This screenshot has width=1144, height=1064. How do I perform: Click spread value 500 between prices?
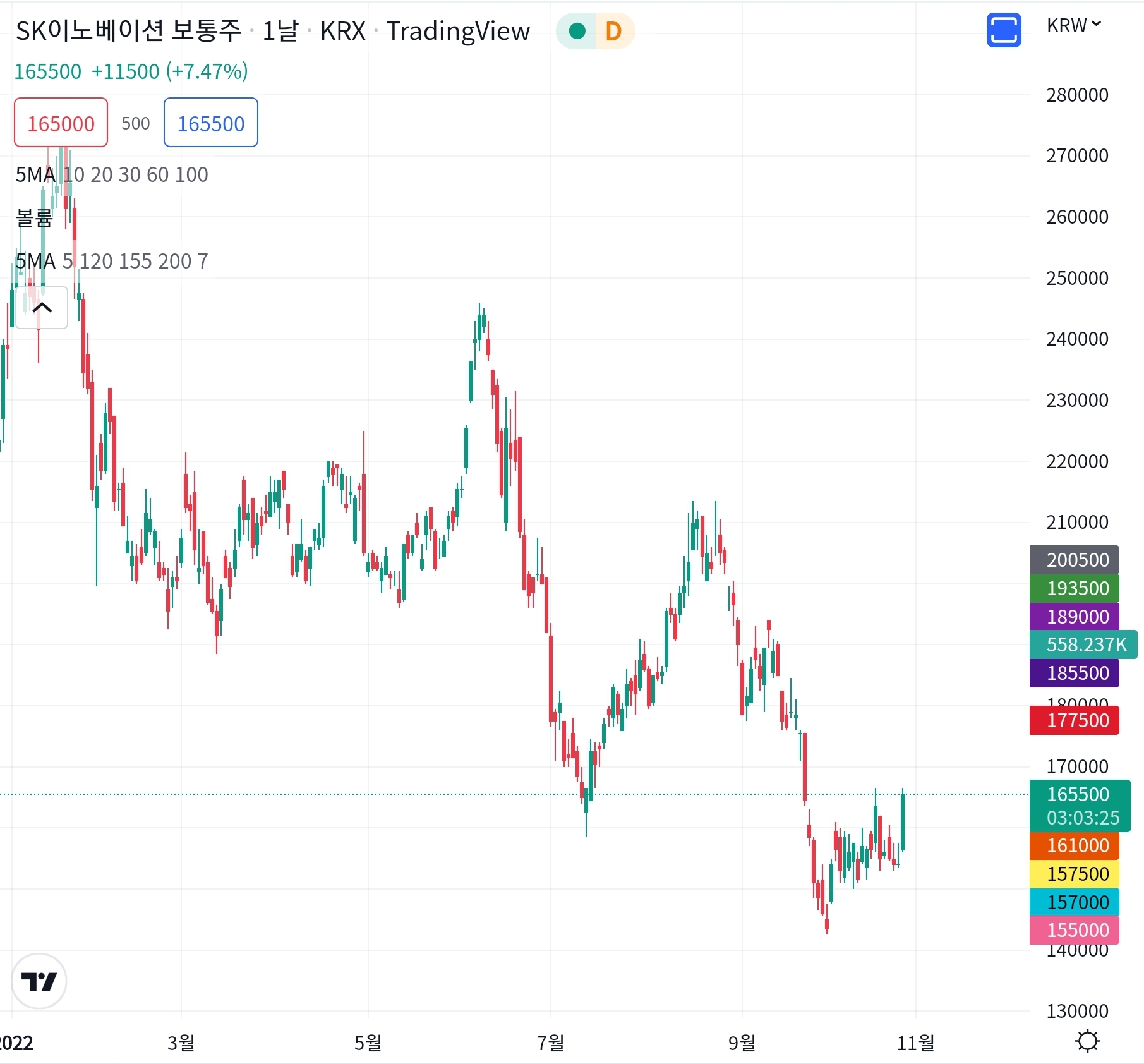click(x=136, y=123)
